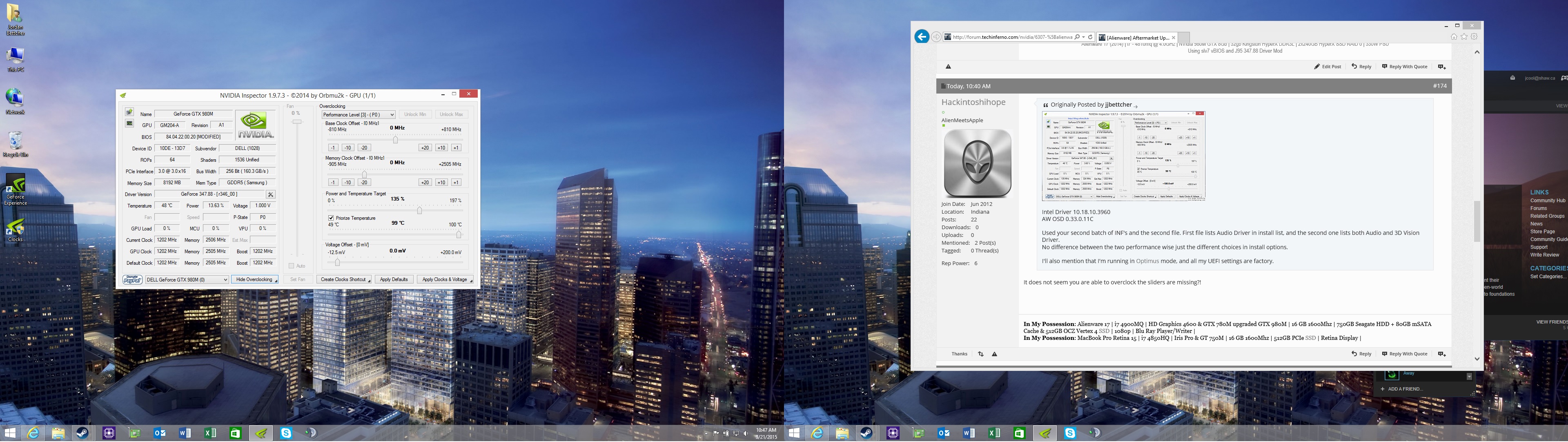Open browser Tools gear icon
This screenshot has width=1568, height=442.
point(1474,36)
